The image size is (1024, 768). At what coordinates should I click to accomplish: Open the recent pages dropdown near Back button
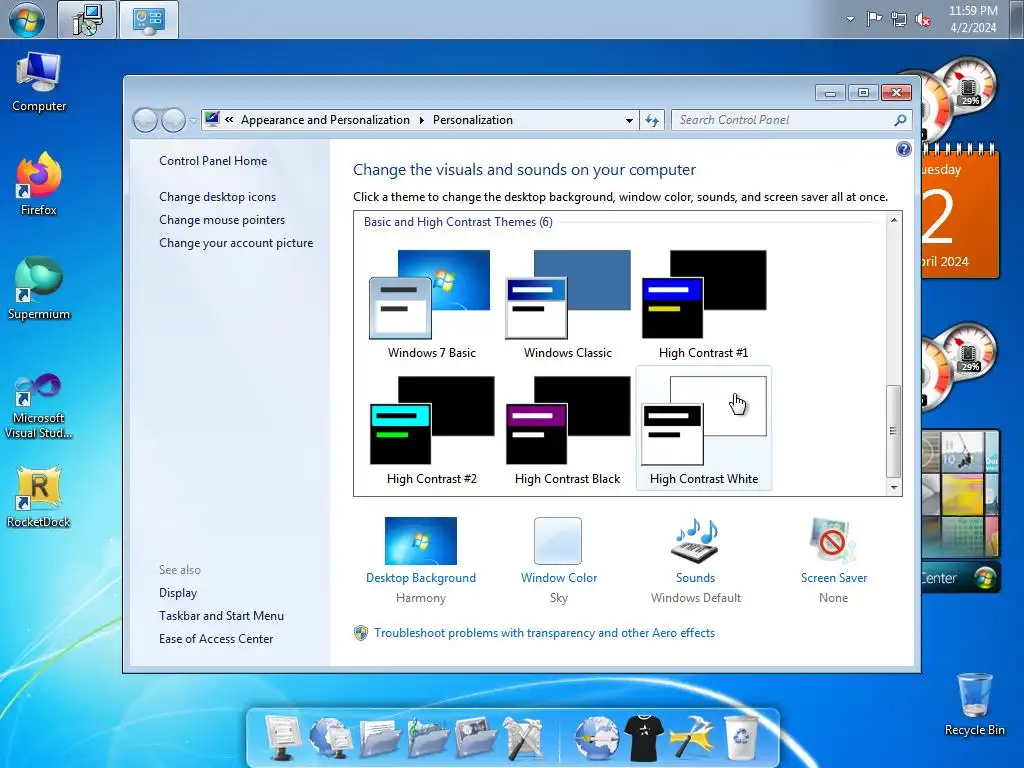point(193,120)
